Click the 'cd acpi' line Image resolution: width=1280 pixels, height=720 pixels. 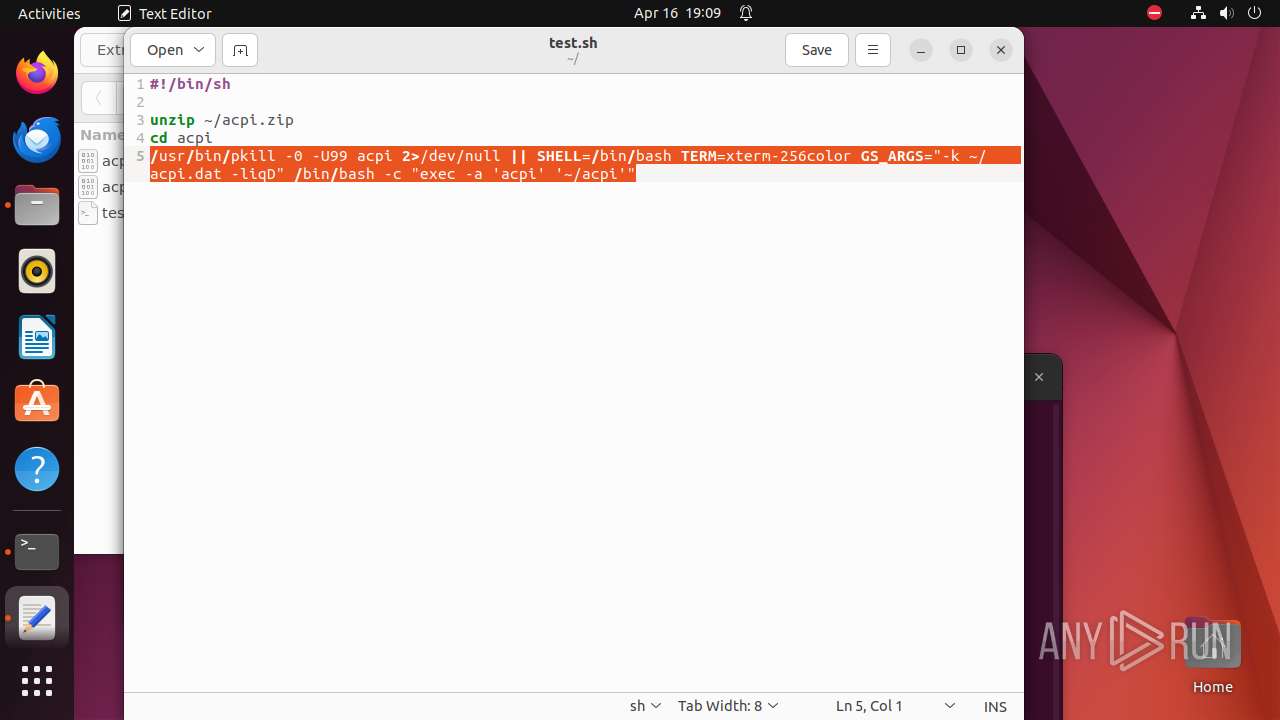coord(181,138)
